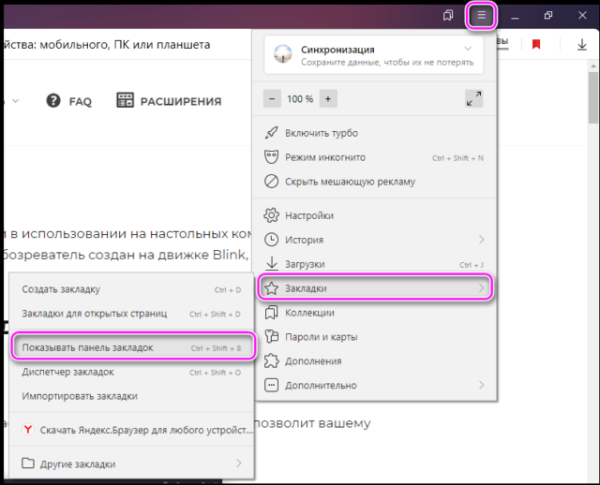Click the 100 % zoom value
The width and height of the screenshot is (600, 485).
click(300, 99)
